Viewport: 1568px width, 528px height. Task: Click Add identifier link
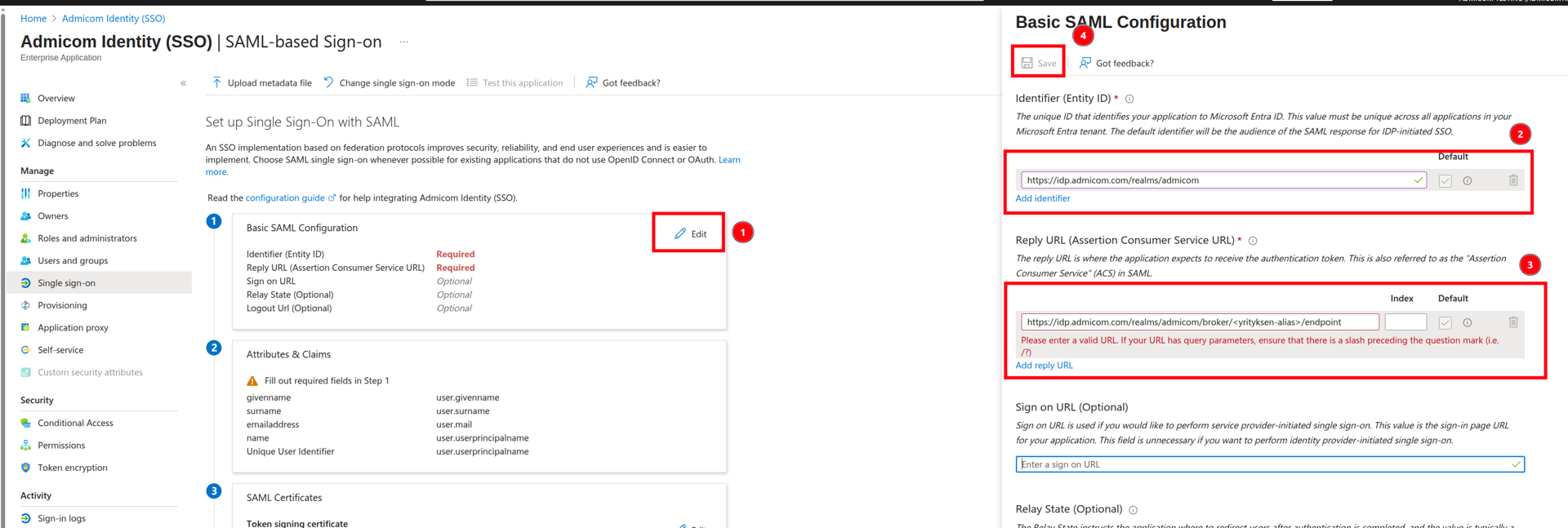coord(1043,198)
